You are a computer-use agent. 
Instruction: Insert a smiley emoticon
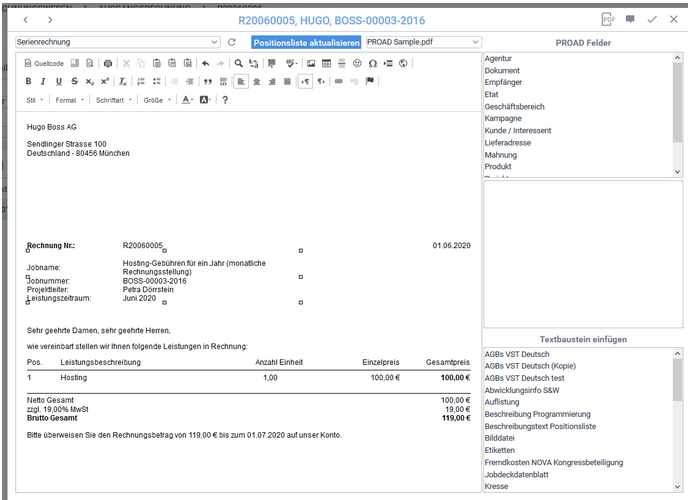[357, 63]
